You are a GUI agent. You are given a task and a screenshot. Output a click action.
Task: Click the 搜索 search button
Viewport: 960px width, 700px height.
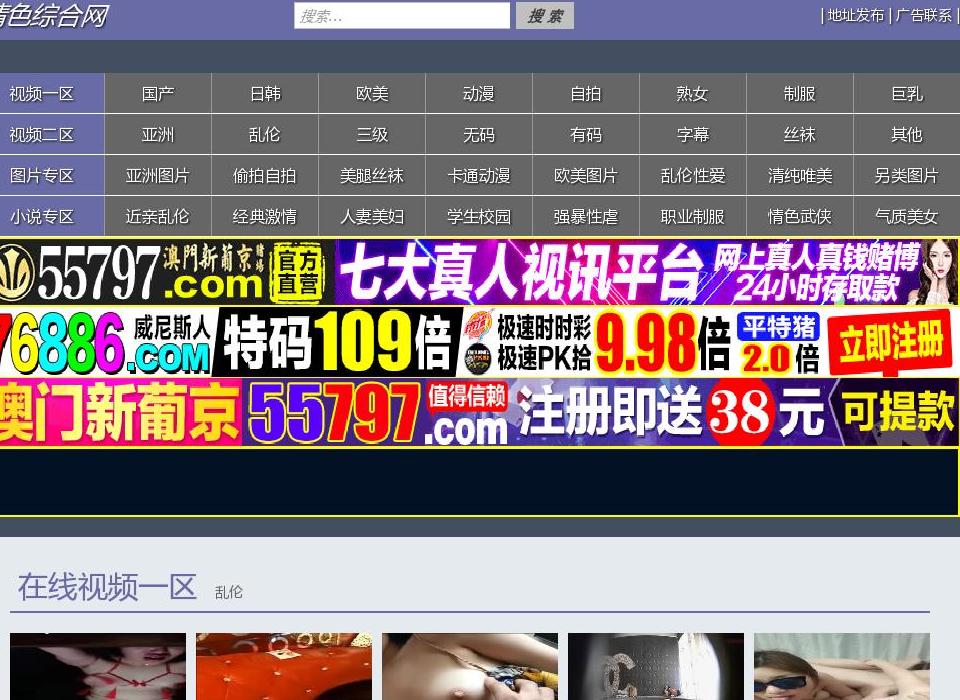tap(545, 16)
